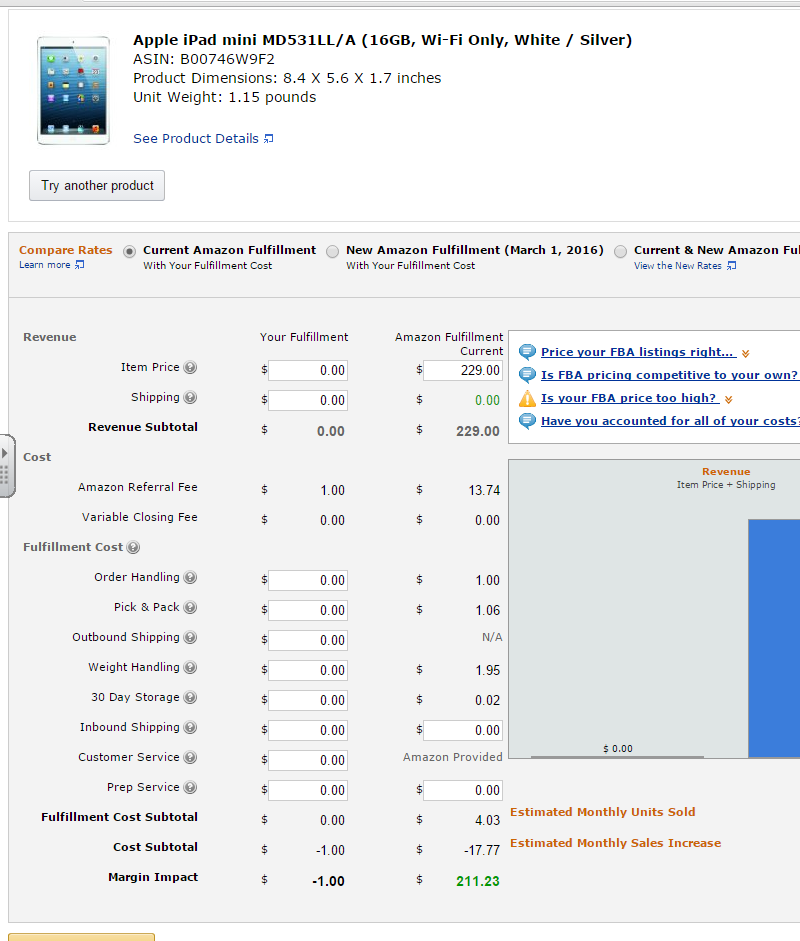Click Your Fulfillment Outbound Shipping field

308,640
